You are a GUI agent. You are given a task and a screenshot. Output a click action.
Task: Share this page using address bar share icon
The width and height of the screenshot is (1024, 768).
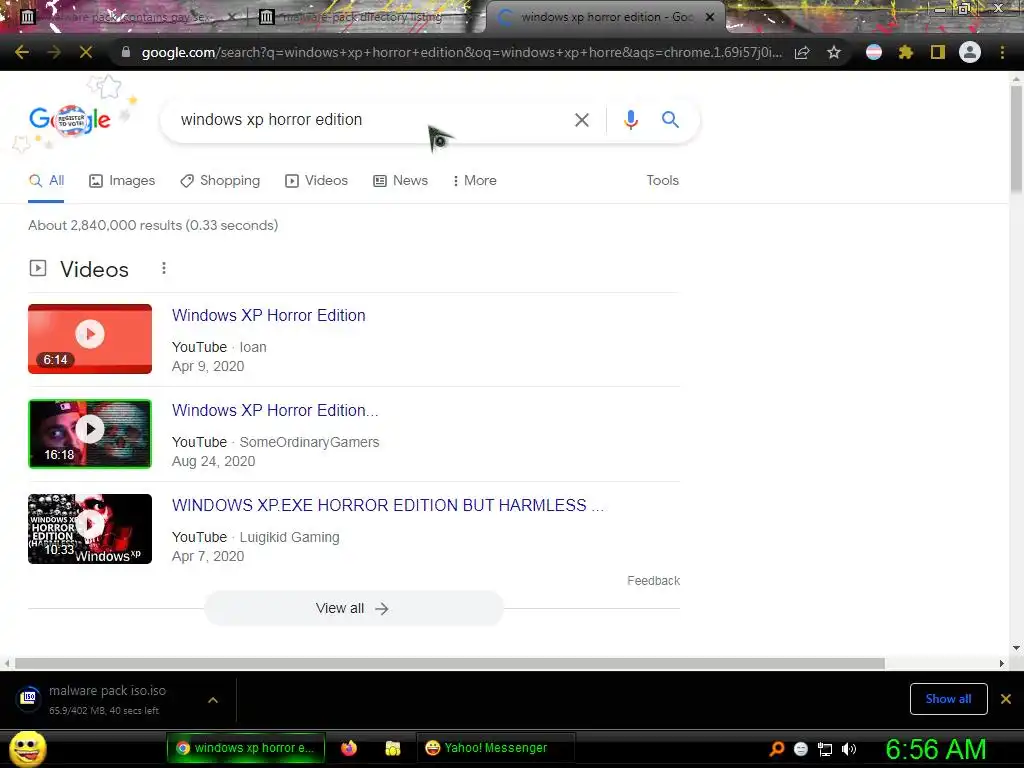[x=802, y=52]
